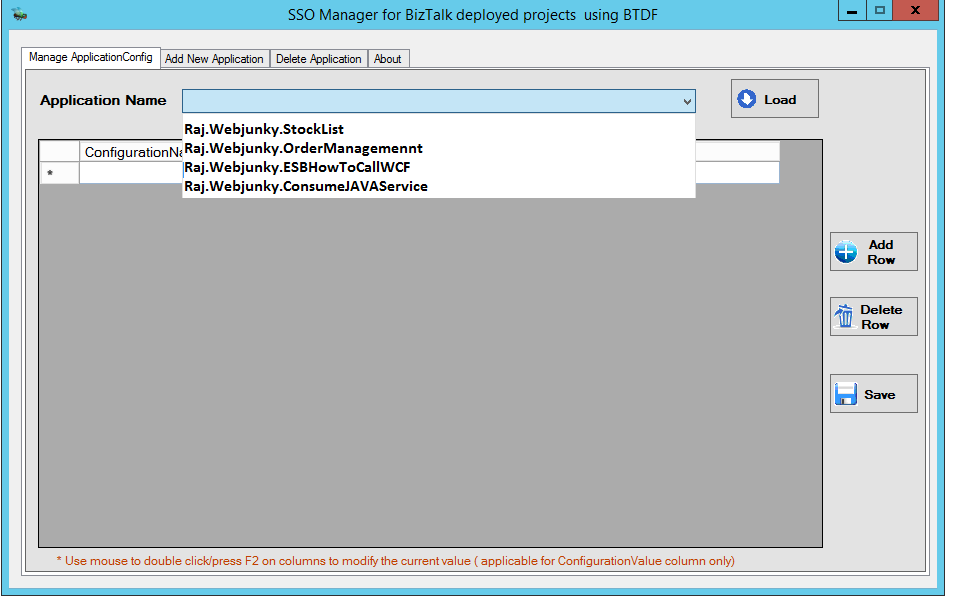Screen dimensions: 954x606
Task: Switch to the Add New Application tab
Action: [x=214, y=58]
